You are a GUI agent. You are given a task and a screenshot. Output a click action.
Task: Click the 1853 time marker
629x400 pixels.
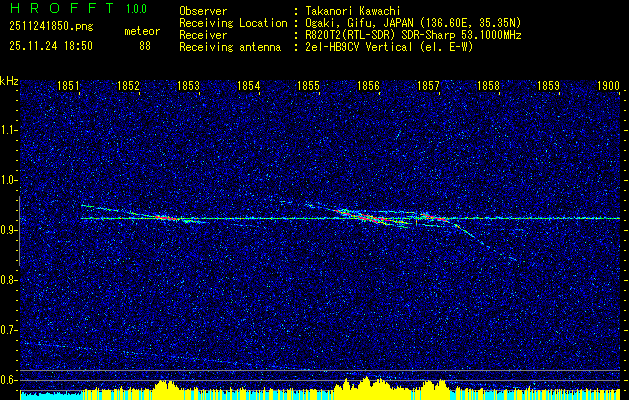click(189, 85)
